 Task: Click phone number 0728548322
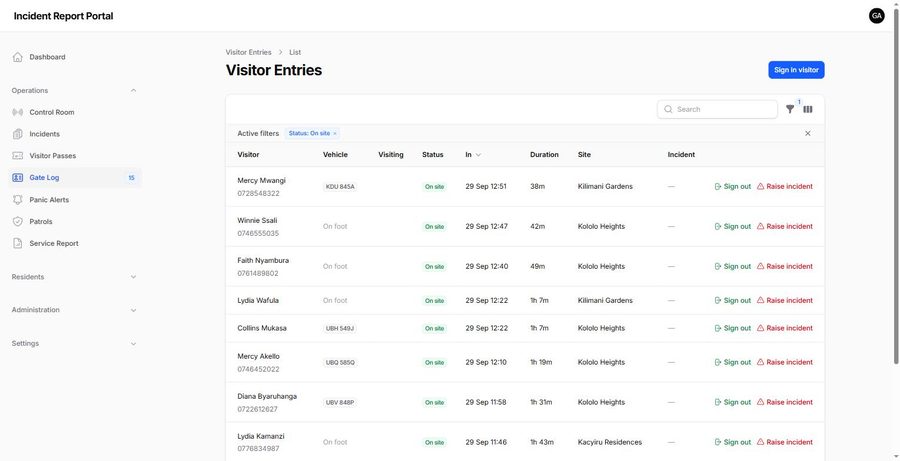pyautogui.click(x=258, y=193)
